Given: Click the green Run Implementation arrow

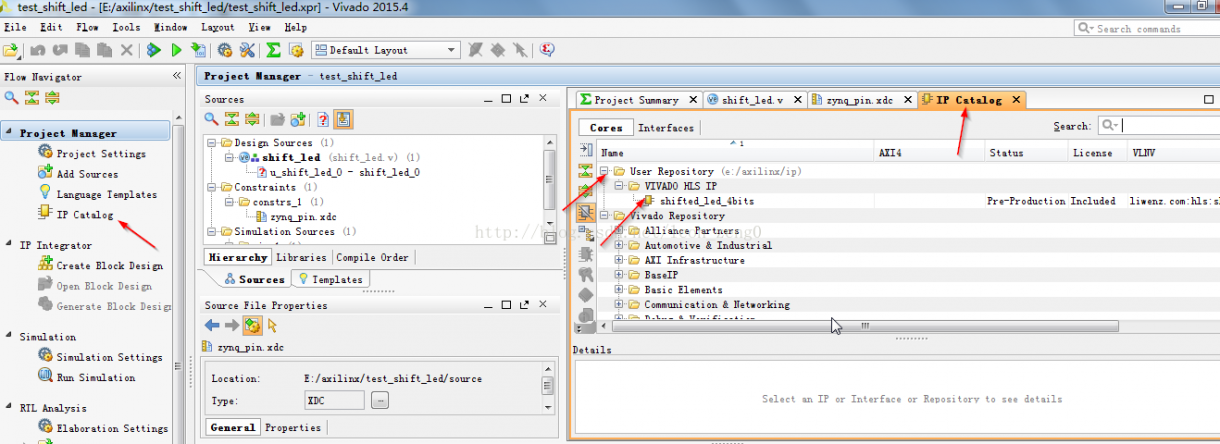Looking at the screenshot, I should pyautogui.click(x=176, y=50).
